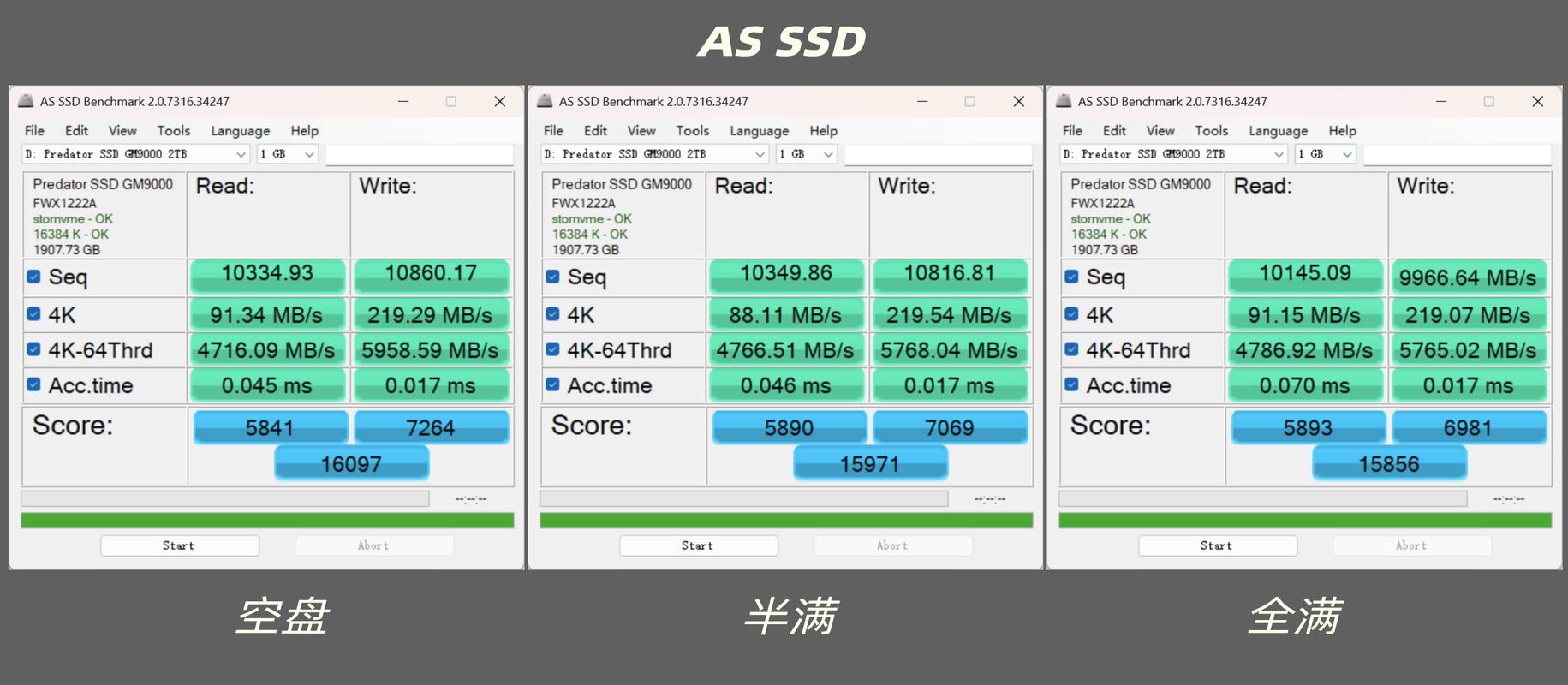Start the benchmark in the 空盘 window

[x=180, y=545]
